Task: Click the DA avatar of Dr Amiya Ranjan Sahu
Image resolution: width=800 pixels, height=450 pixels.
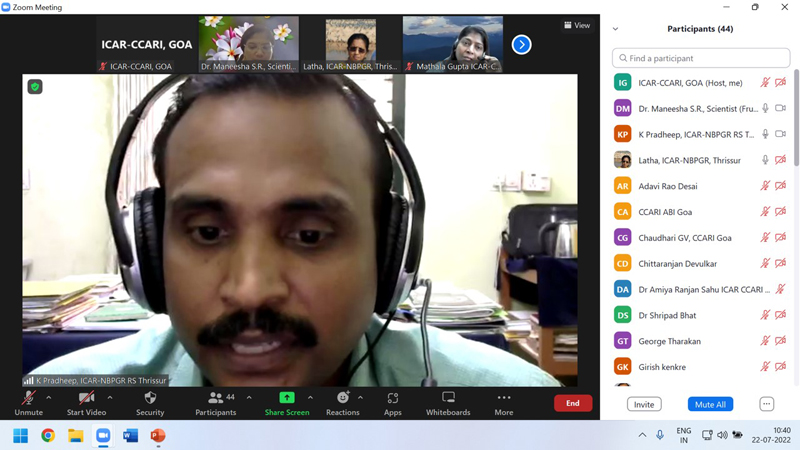Action: coord(622,289)
